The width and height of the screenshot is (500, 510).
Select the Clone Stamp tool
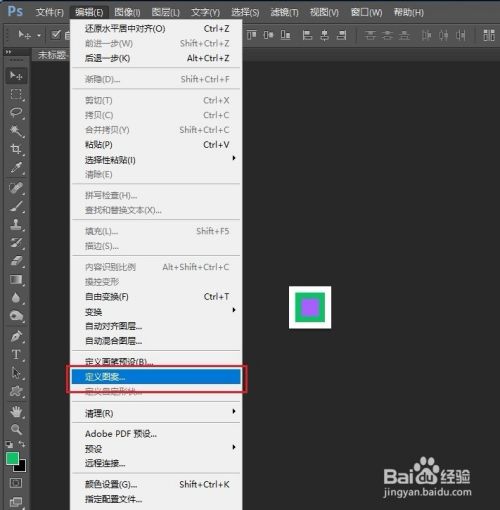click(x=16, y=224)
